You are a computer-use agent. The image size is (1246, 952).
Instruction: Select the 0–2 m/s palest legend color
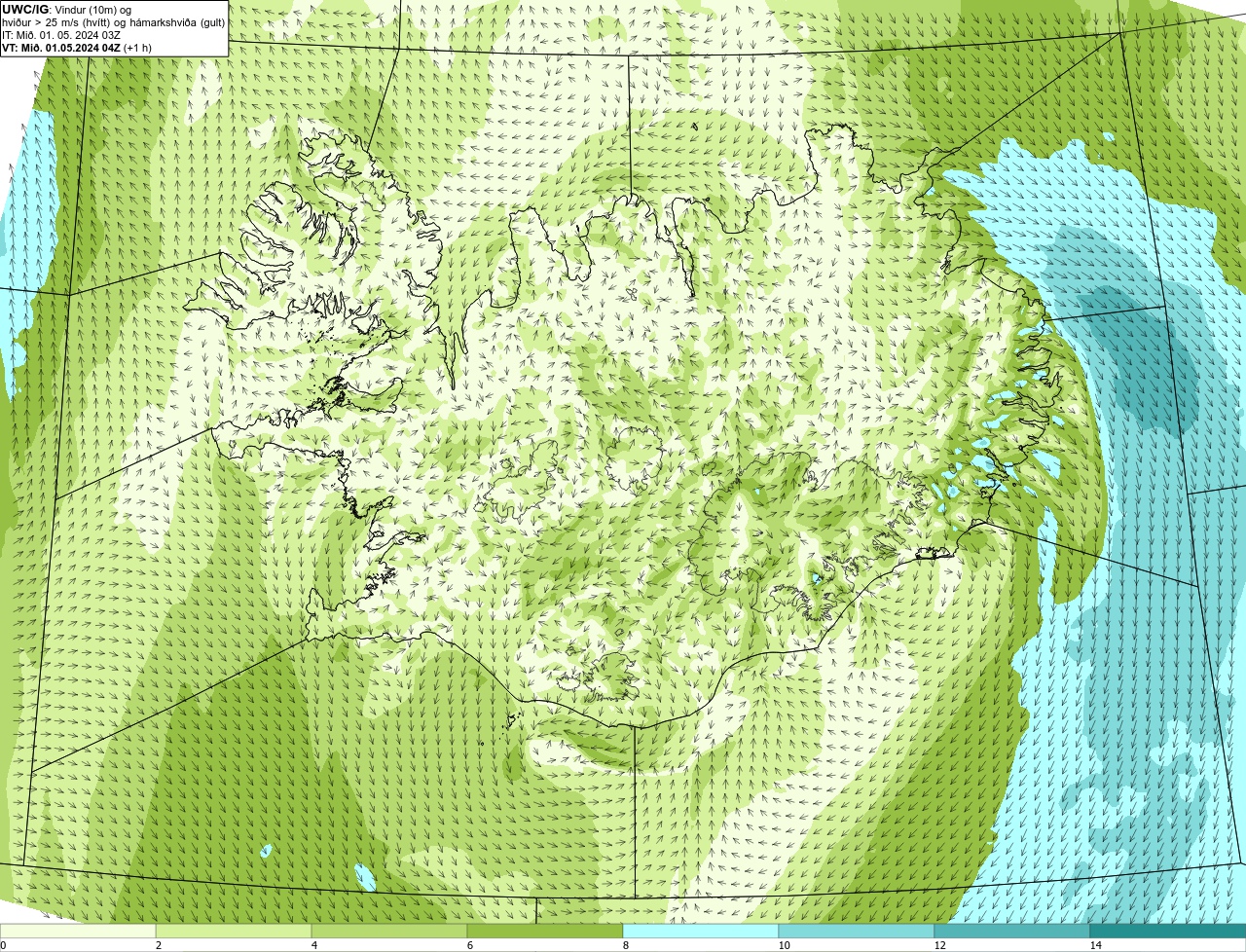click(x=78, y=931)
